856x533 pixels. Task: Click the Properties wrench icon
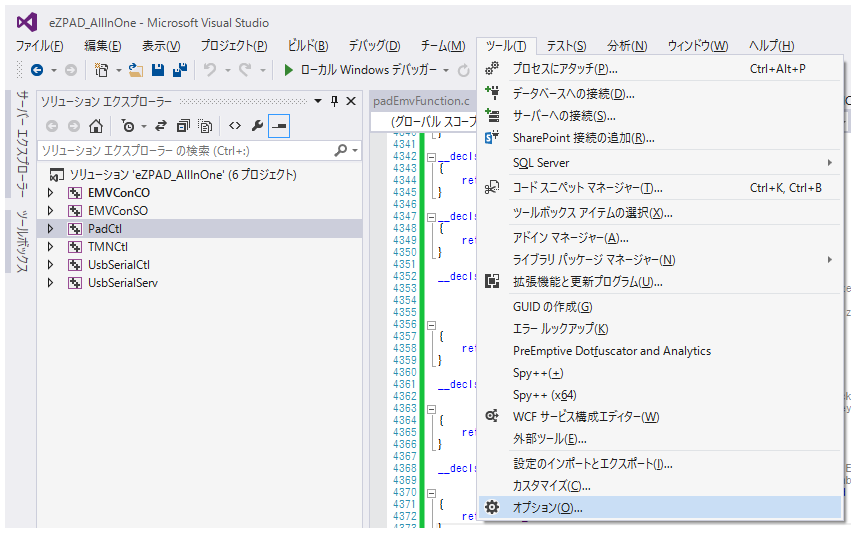pyautogui.click(x=257, y=126)
